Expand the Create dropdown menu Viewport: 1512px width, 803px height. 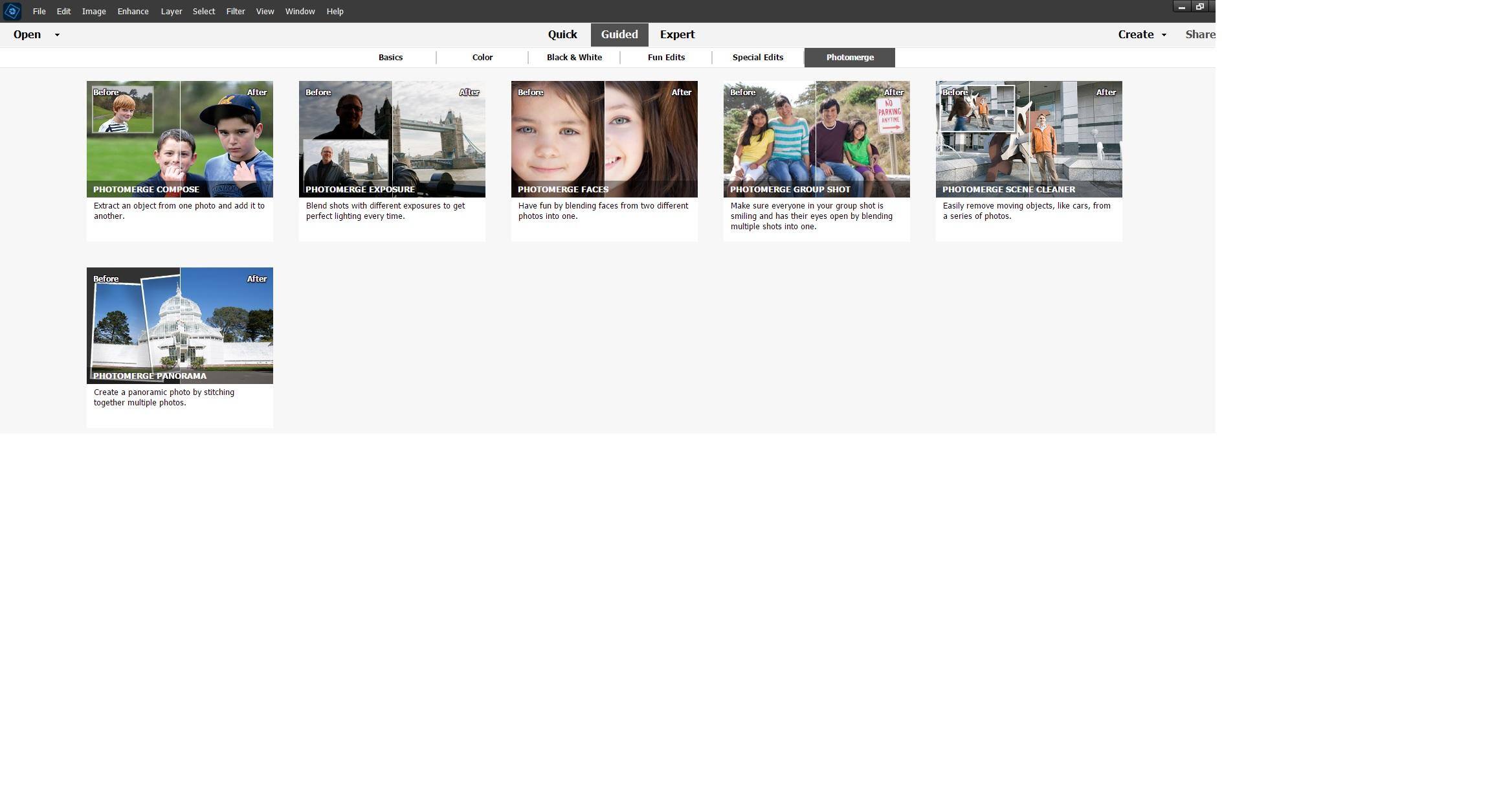pyautogui.click(x=1164, y=35)
